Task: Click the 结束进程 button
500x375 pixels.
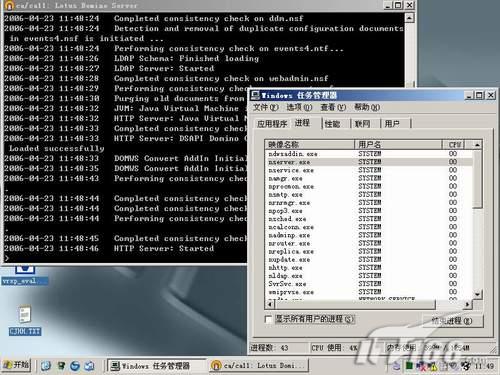Action: point(452,321)
